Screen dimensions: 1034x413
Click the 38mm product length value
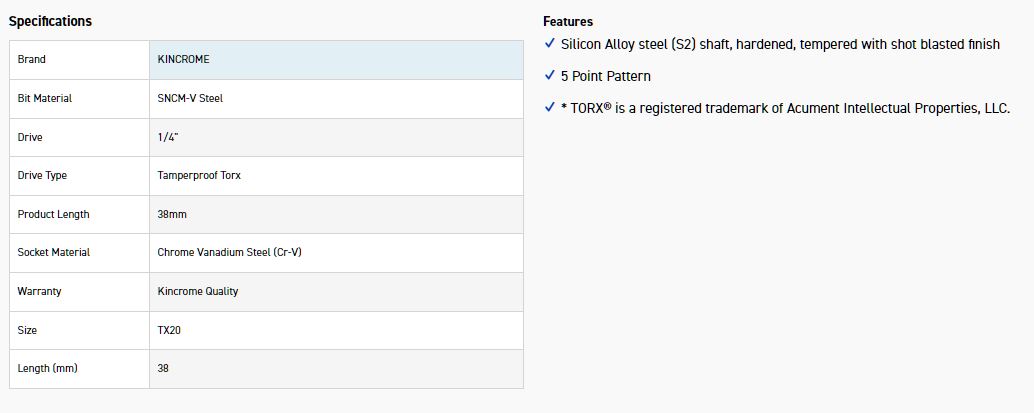pyautogui.click(x=172, y=215)
